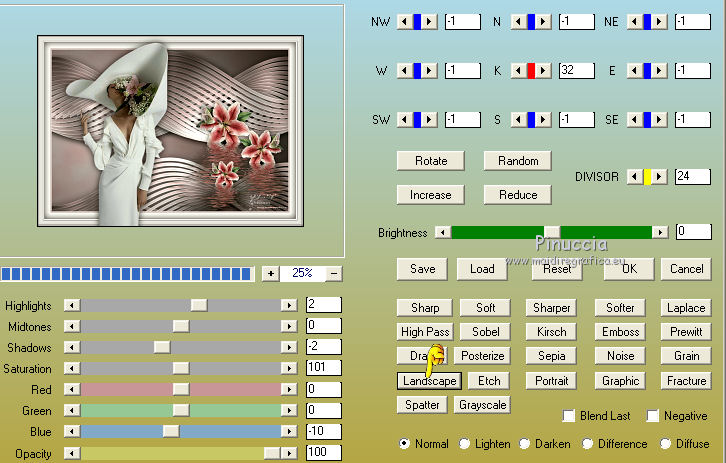Save the current filter settings

[422, 269]
